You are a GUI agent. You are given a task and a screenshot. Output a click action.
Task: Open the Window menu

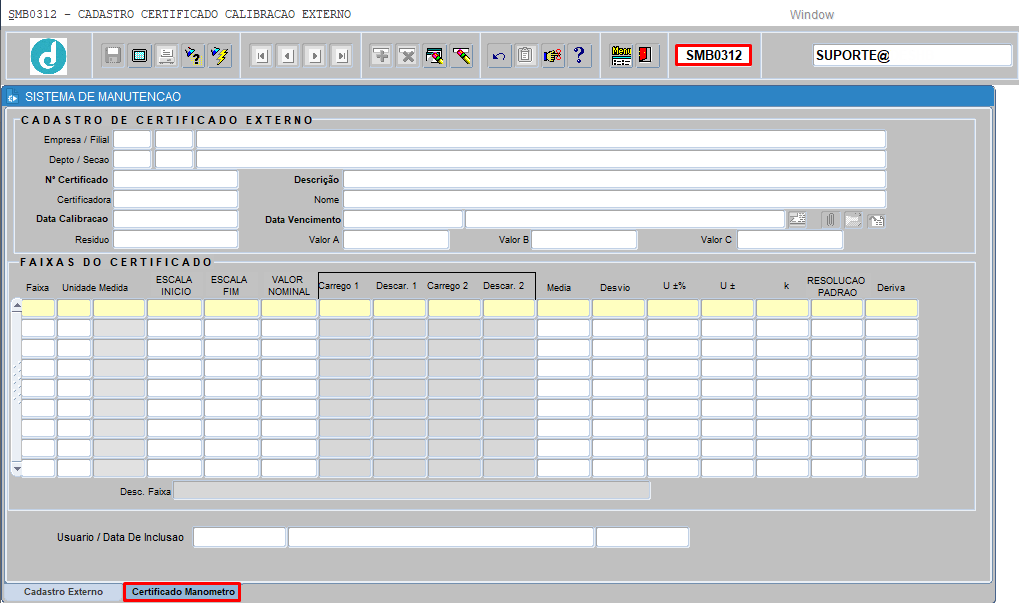(812, 15)
